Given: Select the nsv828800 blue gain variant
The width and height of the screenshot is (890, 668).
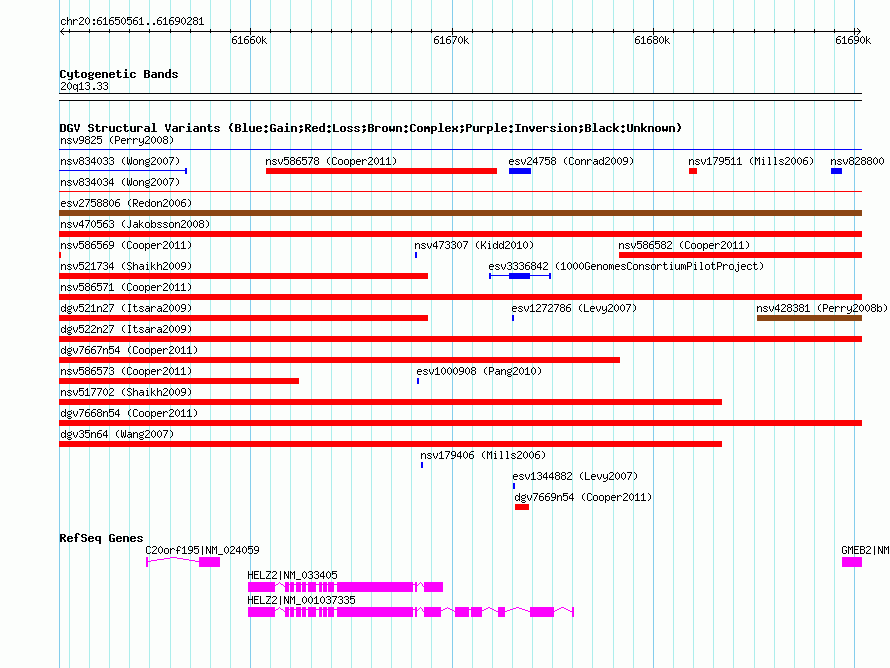Looking at the screenshot, I should coord(836,171).
